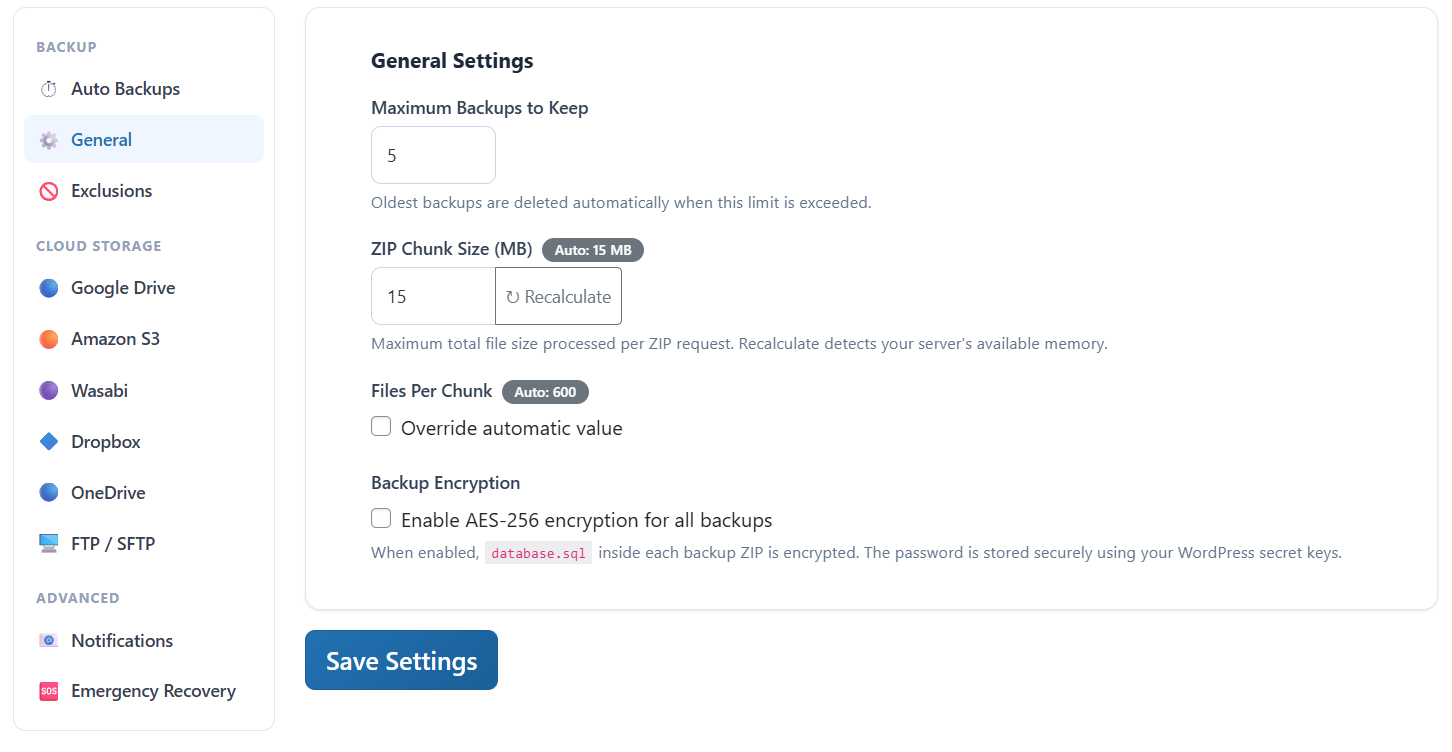Open Dropbox storage settings
The width and height of the screenshot is (1452, 752).
click(144, 442)
